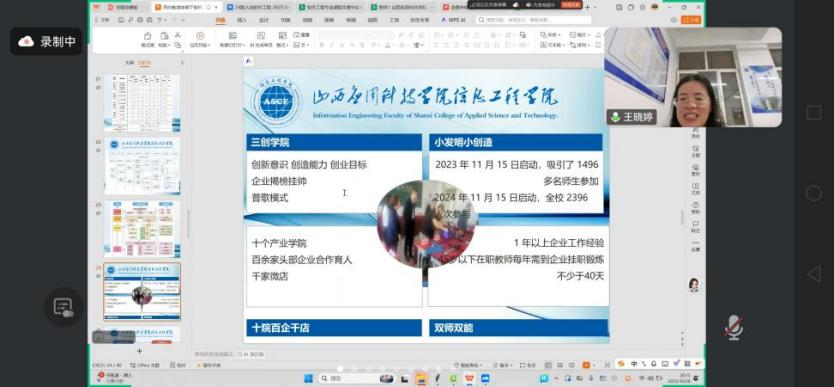
Task: Click the 十院百企千店 heading on the slide
Action: (280, 328)
